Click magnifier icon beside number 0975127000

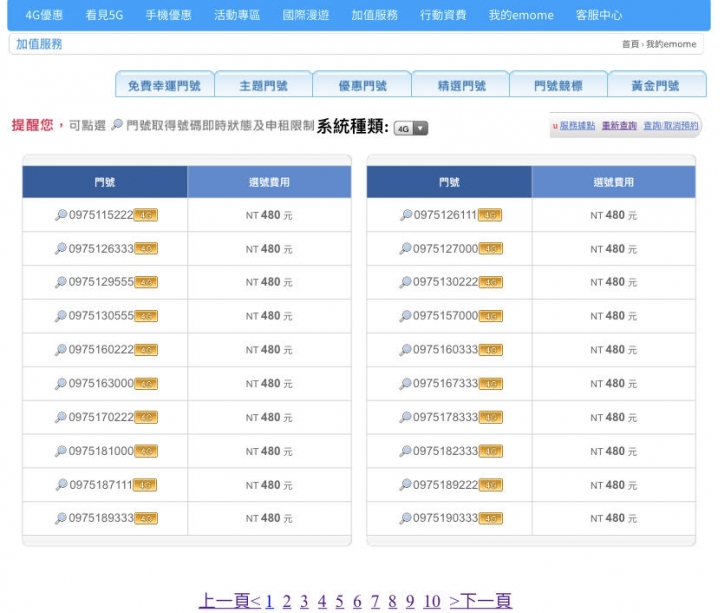(405, 249)
